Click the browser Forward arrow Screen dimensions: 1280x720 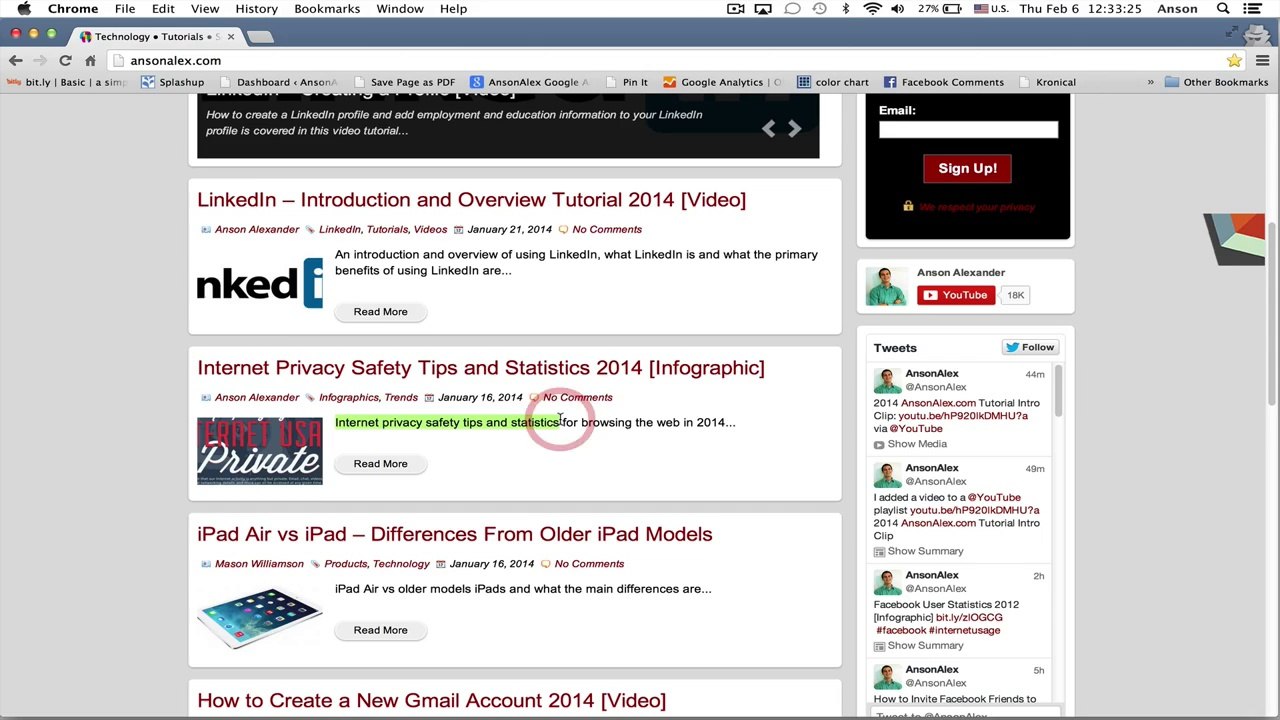[x=40, y=61]
